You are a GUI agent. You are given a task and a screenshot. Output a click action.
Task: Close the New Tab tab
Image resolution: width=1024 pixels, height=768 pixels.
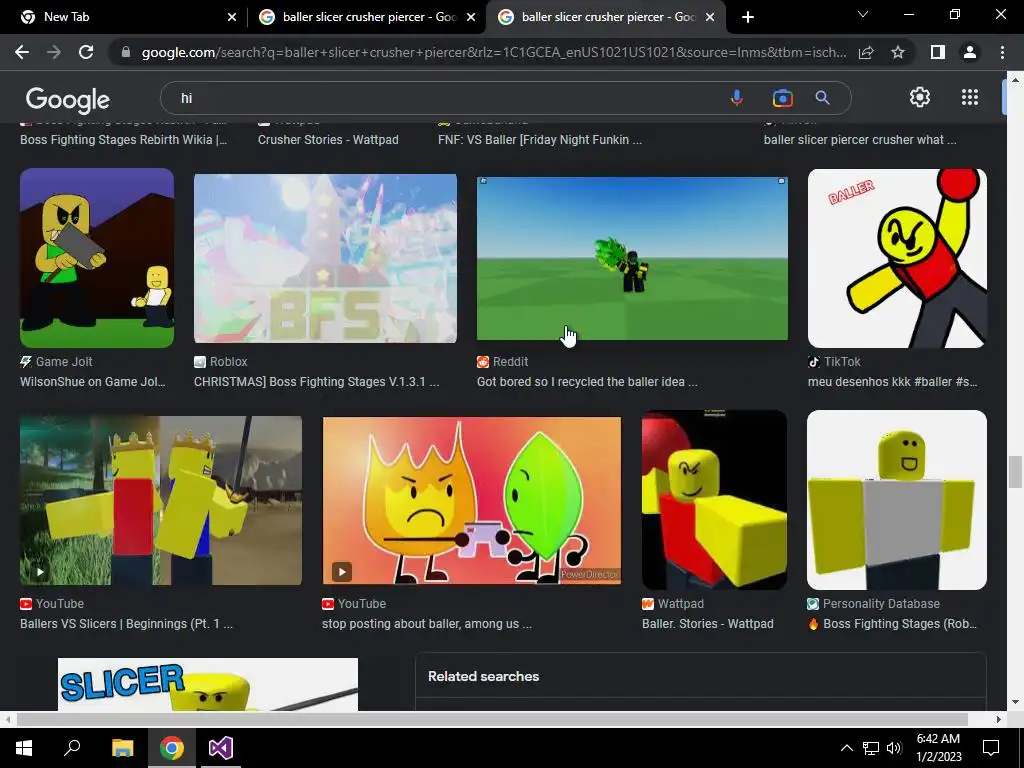coord(232,17)
